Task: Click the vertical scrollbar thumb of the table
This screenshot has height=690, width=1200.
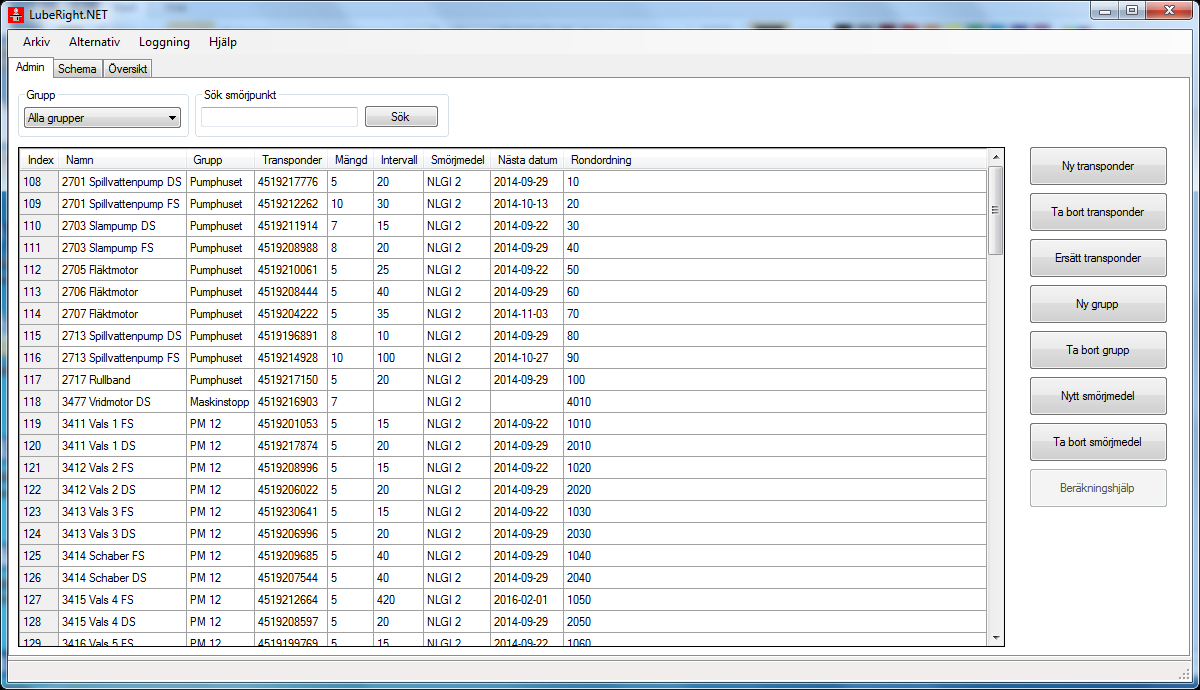Action: coord(995,210)
